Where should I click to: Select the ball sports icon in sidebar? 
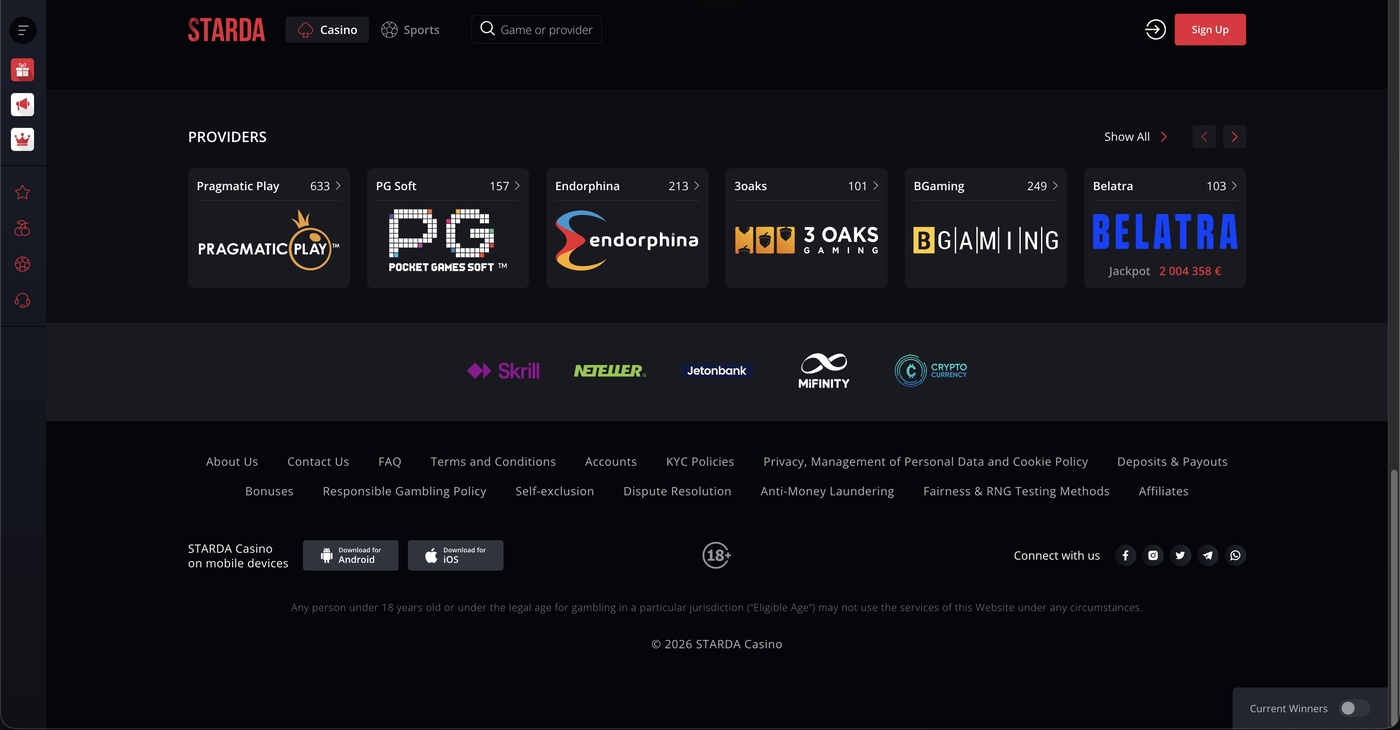pos(23,265)
